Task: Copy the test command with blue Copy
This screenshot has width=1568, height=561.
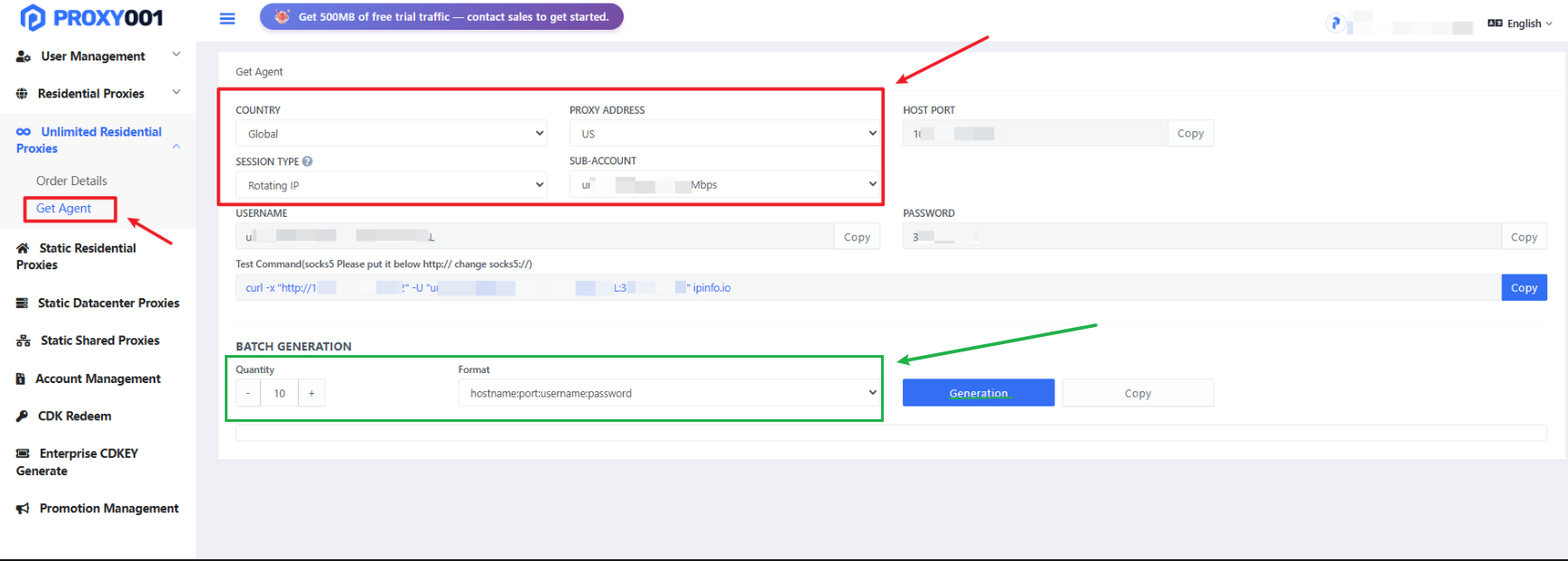Action: coord(1524,287)
